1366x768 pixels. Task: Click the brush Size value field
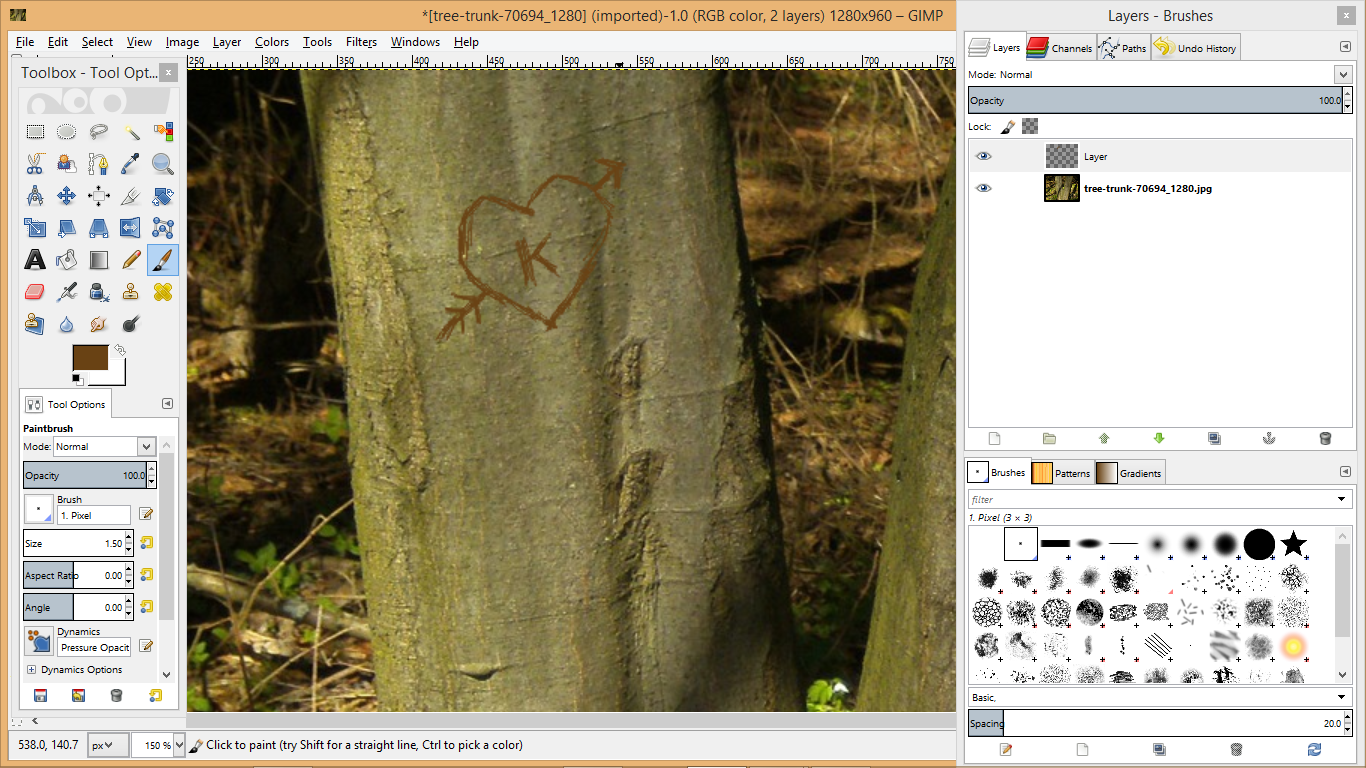tap(73, 544)
